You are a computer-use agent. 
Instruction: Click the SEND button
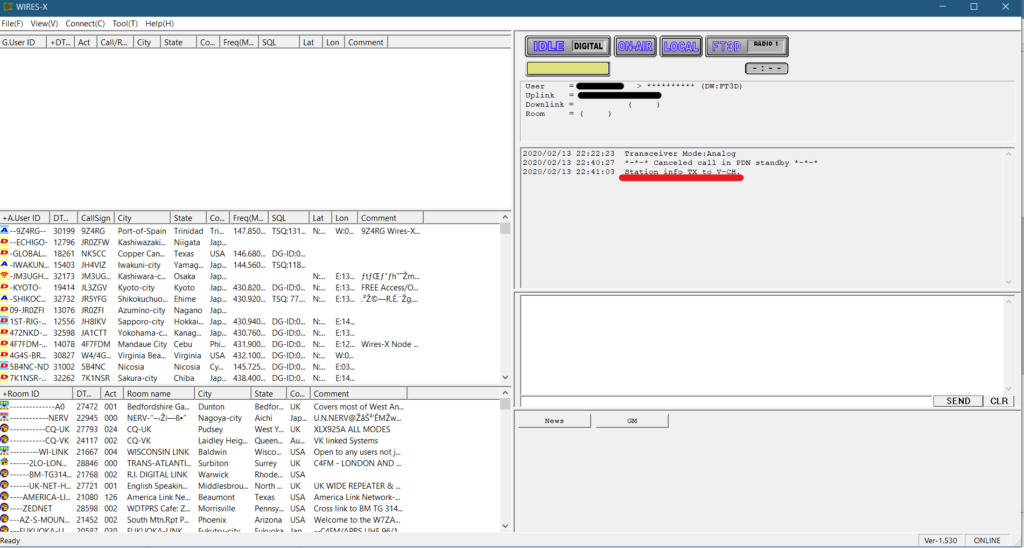[958, 401]
